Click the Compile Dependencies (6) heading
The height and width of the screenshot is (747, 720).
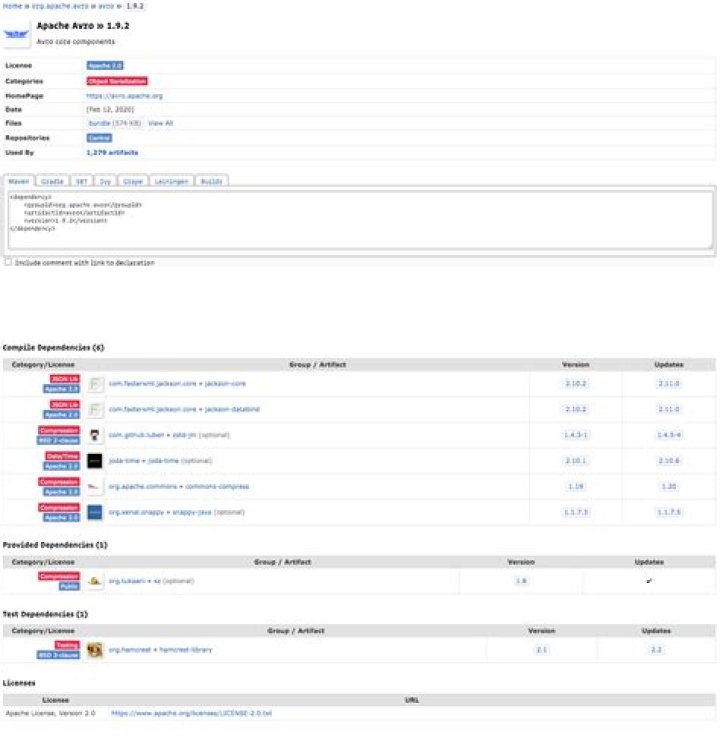(53, 348)
